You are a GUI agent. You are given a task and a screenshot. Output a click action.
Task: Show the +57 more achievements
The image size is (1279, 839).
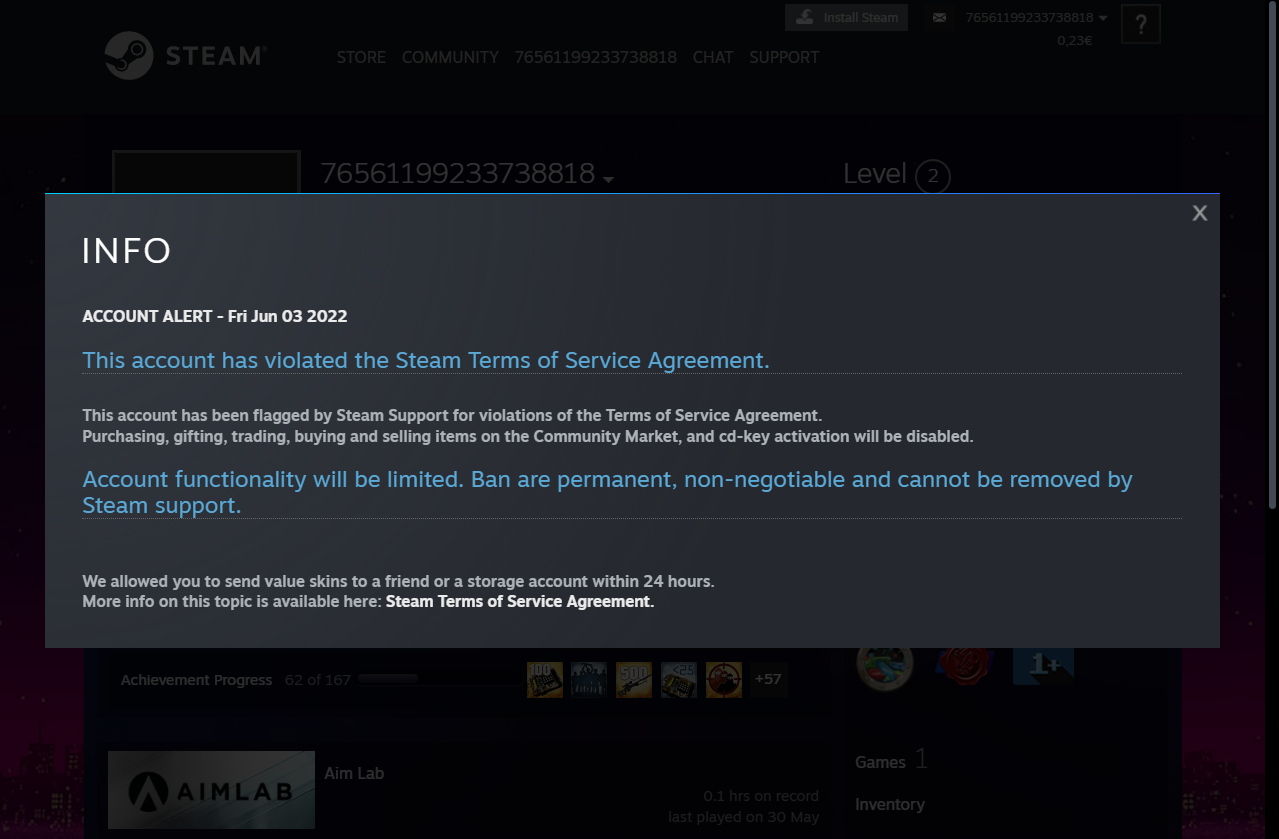click(768, 679)
